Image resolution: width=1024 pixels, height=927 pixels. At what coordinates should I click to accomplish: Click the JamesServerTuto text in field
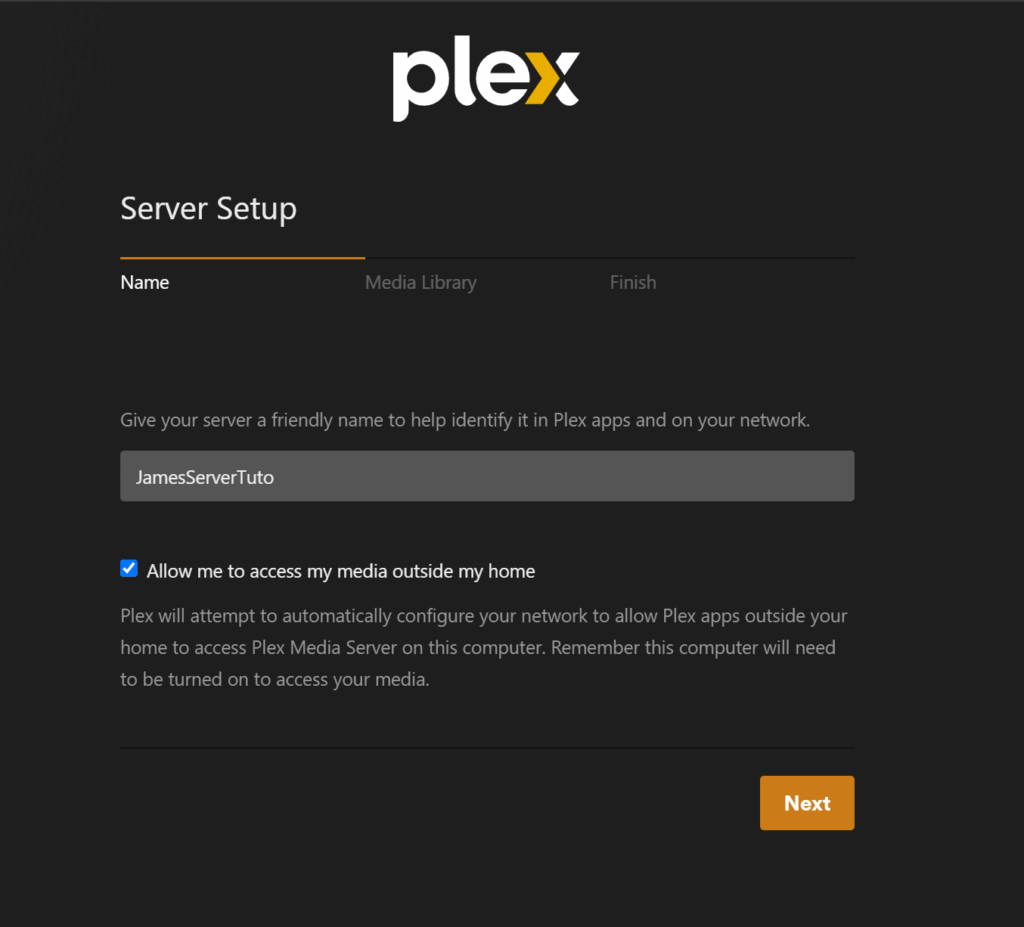coord(204,478)
